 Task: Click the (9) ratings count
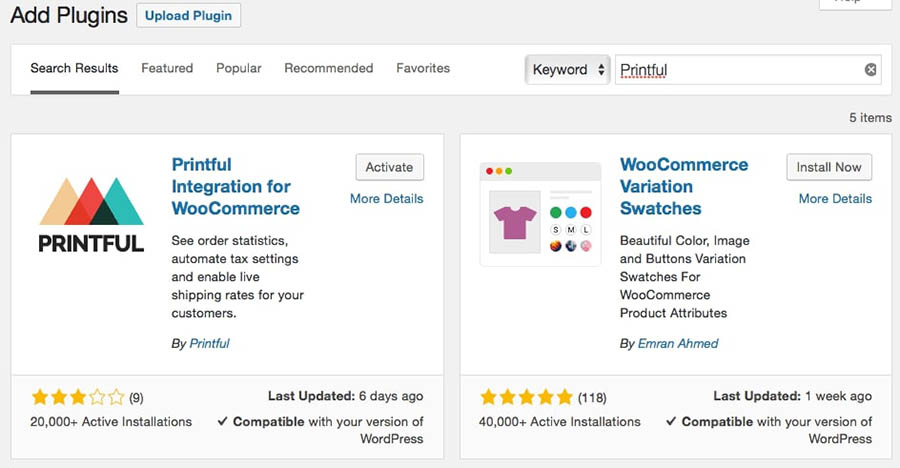click(x=136, y=398)
